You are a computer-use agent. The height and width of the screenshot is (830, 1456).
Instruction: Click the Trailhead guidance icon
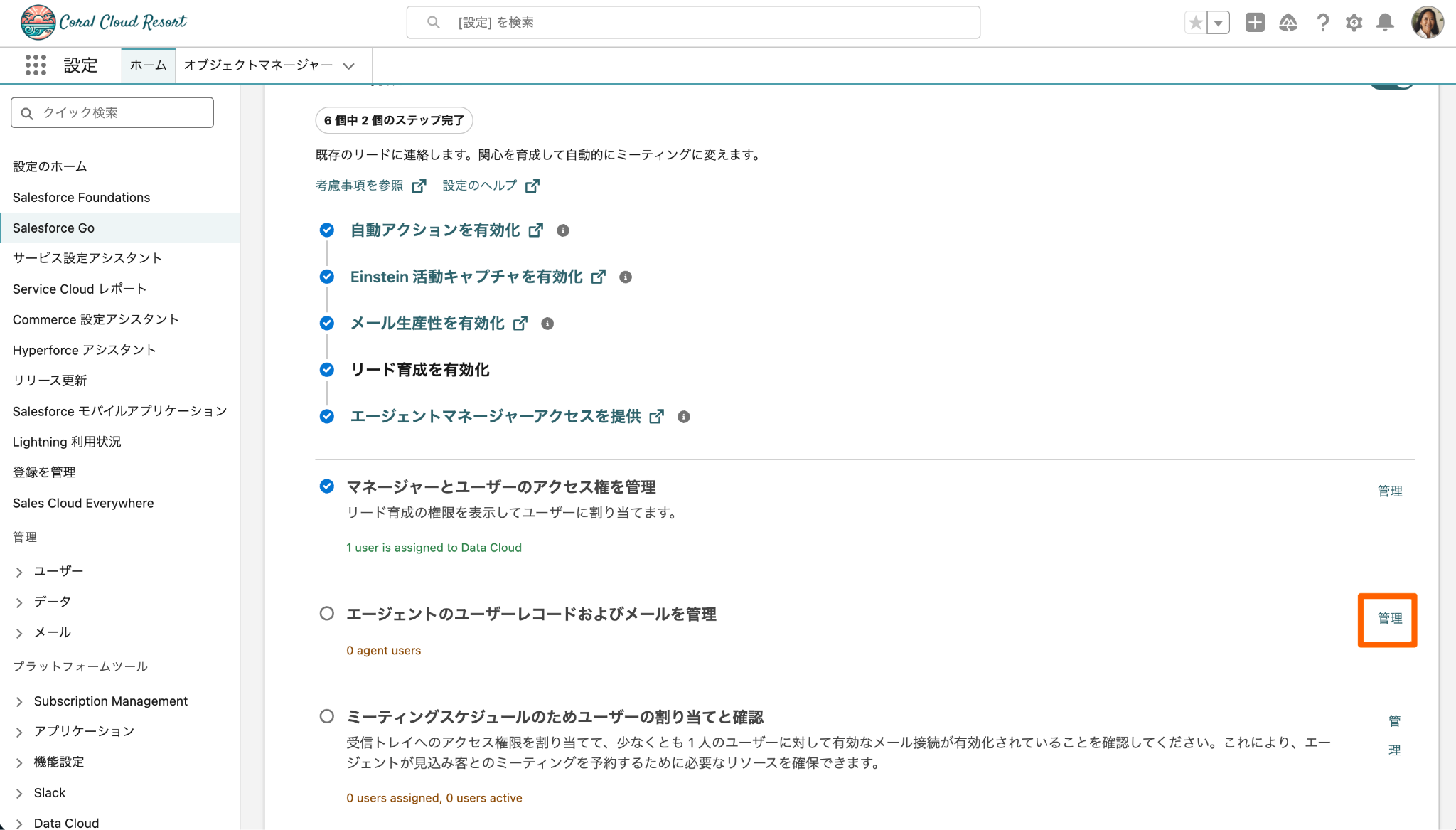coord(1288,23)
